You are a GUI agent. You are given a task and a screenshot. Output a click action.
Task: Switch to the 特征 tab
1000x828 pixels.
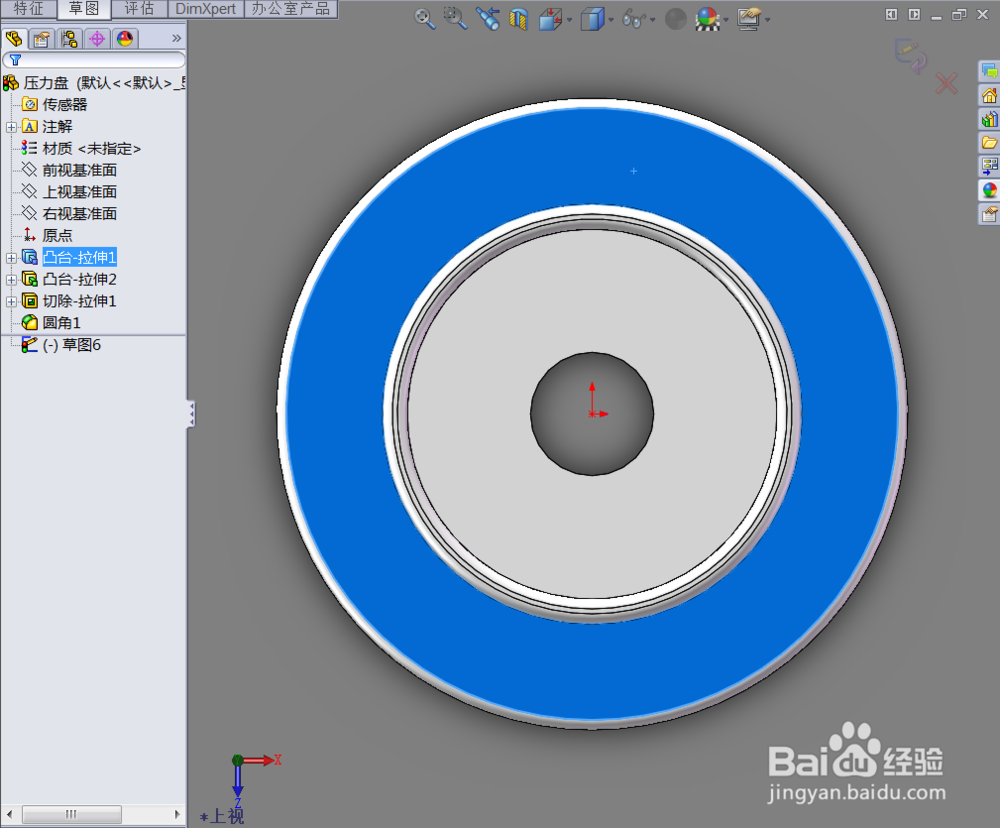(x=29, y=8)
